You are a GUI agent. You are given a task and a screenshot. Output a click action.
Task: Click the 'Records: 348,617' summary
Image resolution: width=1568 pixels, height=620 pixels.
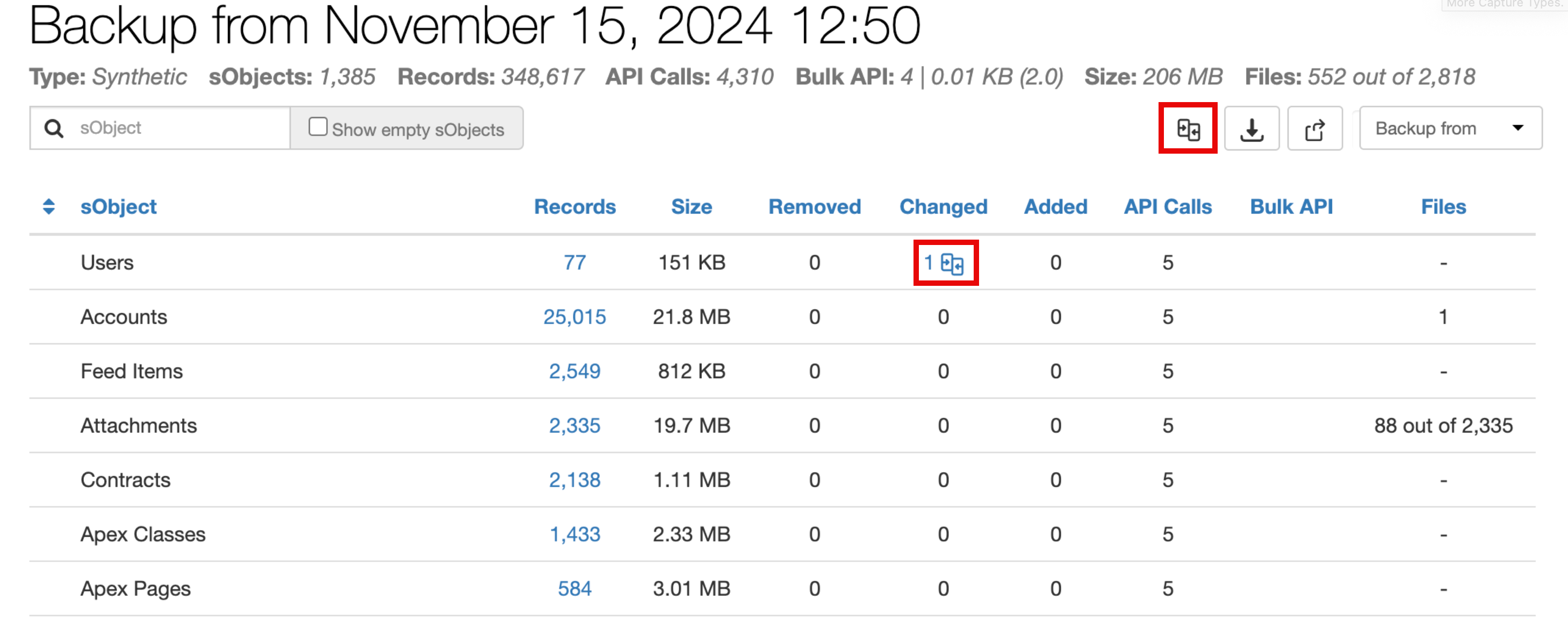tap(491, 77)
